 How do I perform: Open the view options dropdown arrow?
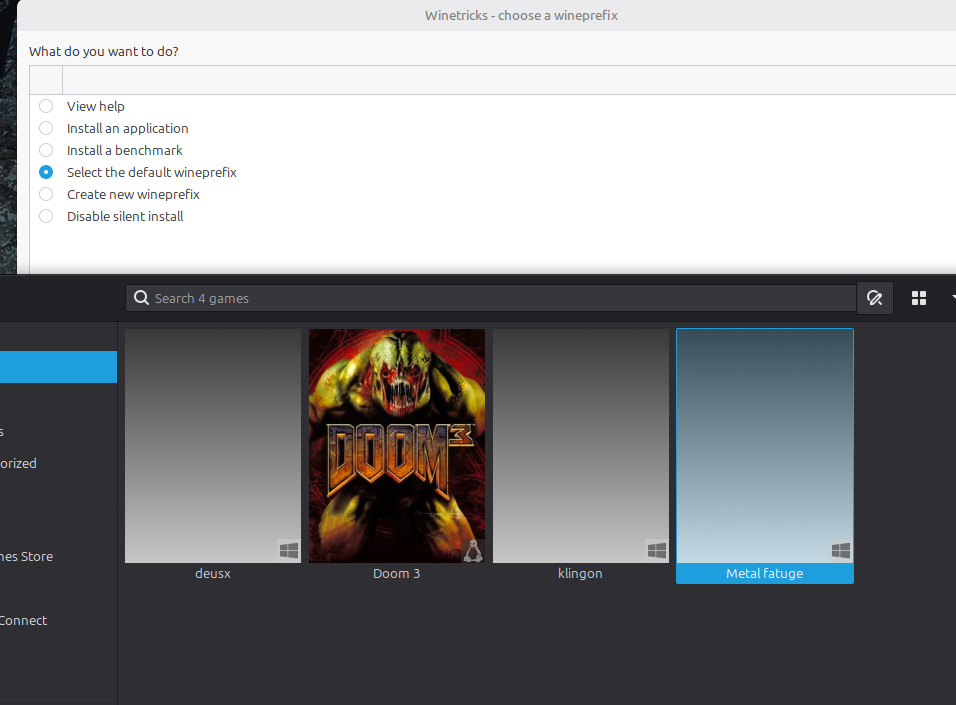click(950, 298)
